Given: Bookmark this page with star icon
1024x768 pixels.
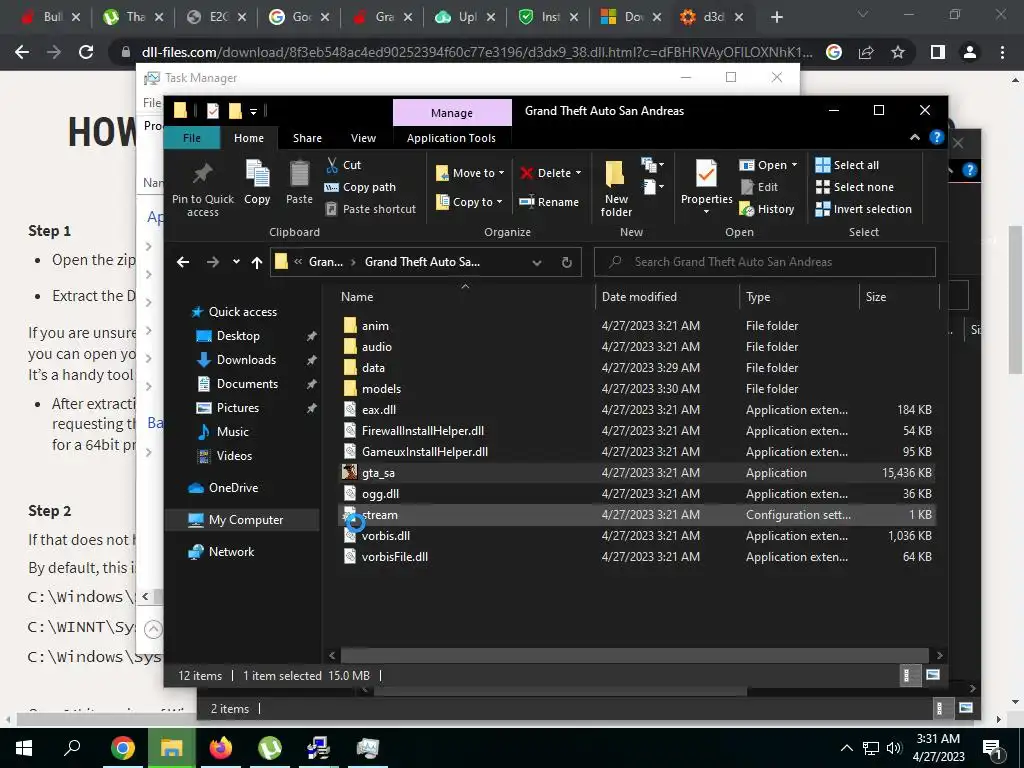Looking at the screenshot, I should click(x=898, y=52).
